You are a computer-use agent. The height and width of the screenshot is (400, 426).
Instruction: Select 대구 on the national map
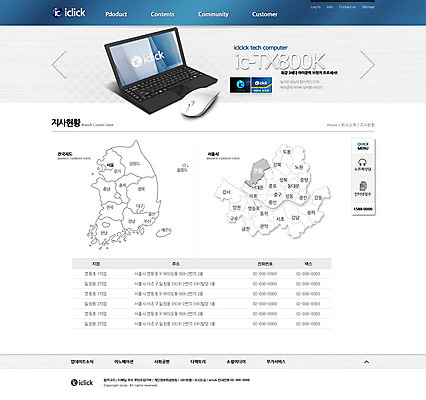(x=140, y=207)
